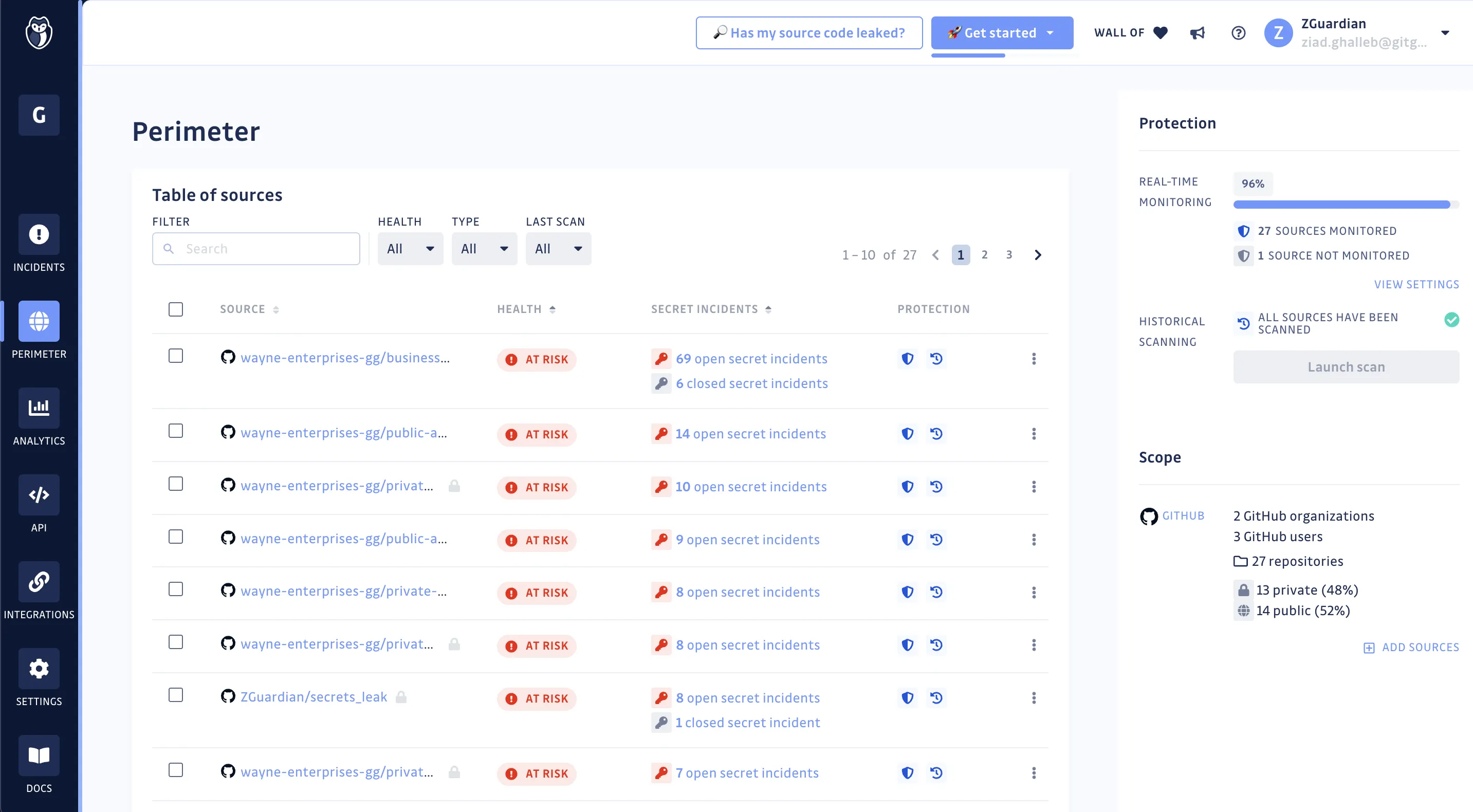
Task: Check the box for the 10 open incidents row
Action: [x=176, y=484]
